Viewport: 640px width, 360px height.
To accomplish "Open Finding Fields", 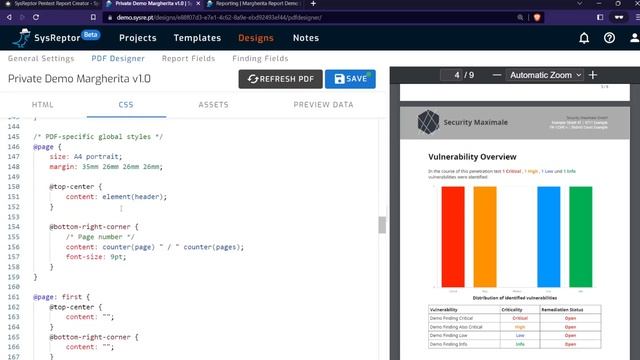I will tap(260, 58).
